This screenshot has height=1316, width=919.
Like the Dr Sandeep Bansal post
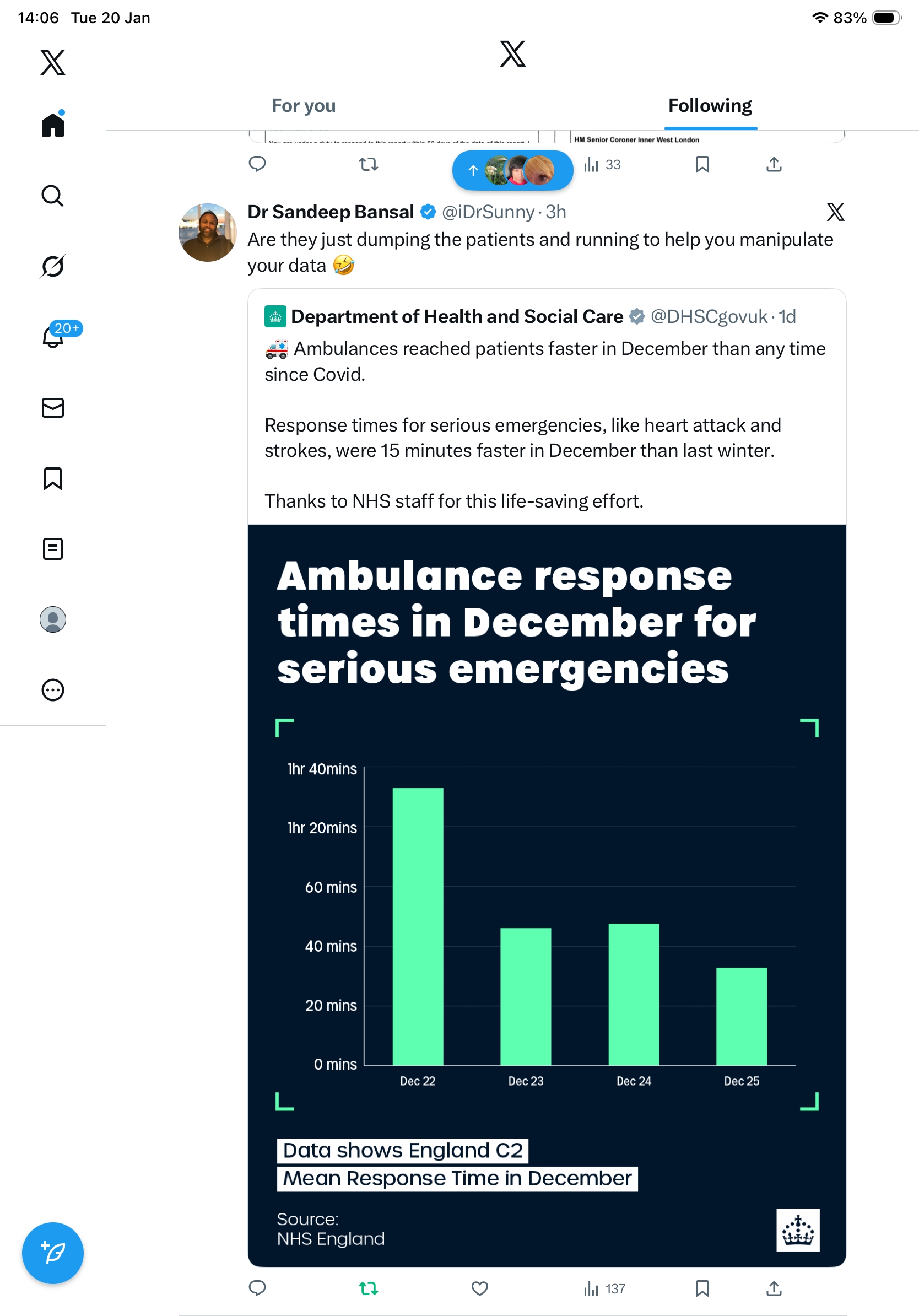click(479, 1289)
